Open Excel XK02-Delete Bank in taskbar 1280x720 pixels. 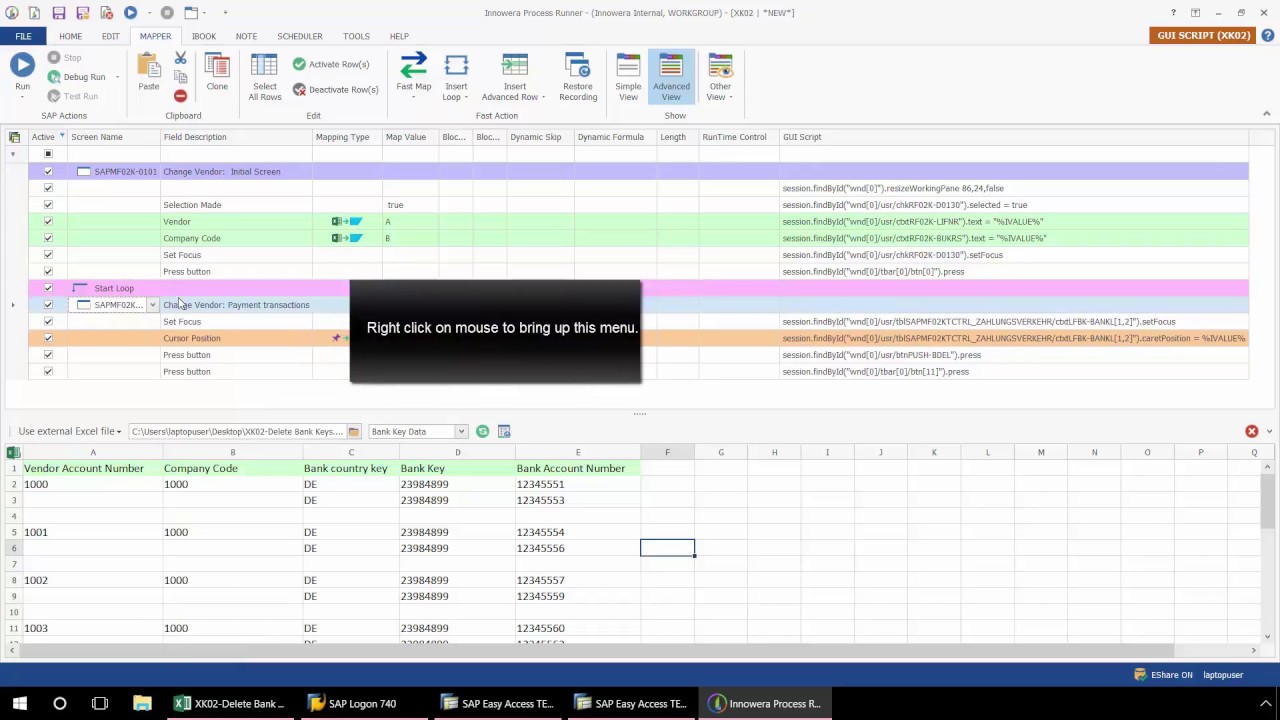[x=230, y=703]
